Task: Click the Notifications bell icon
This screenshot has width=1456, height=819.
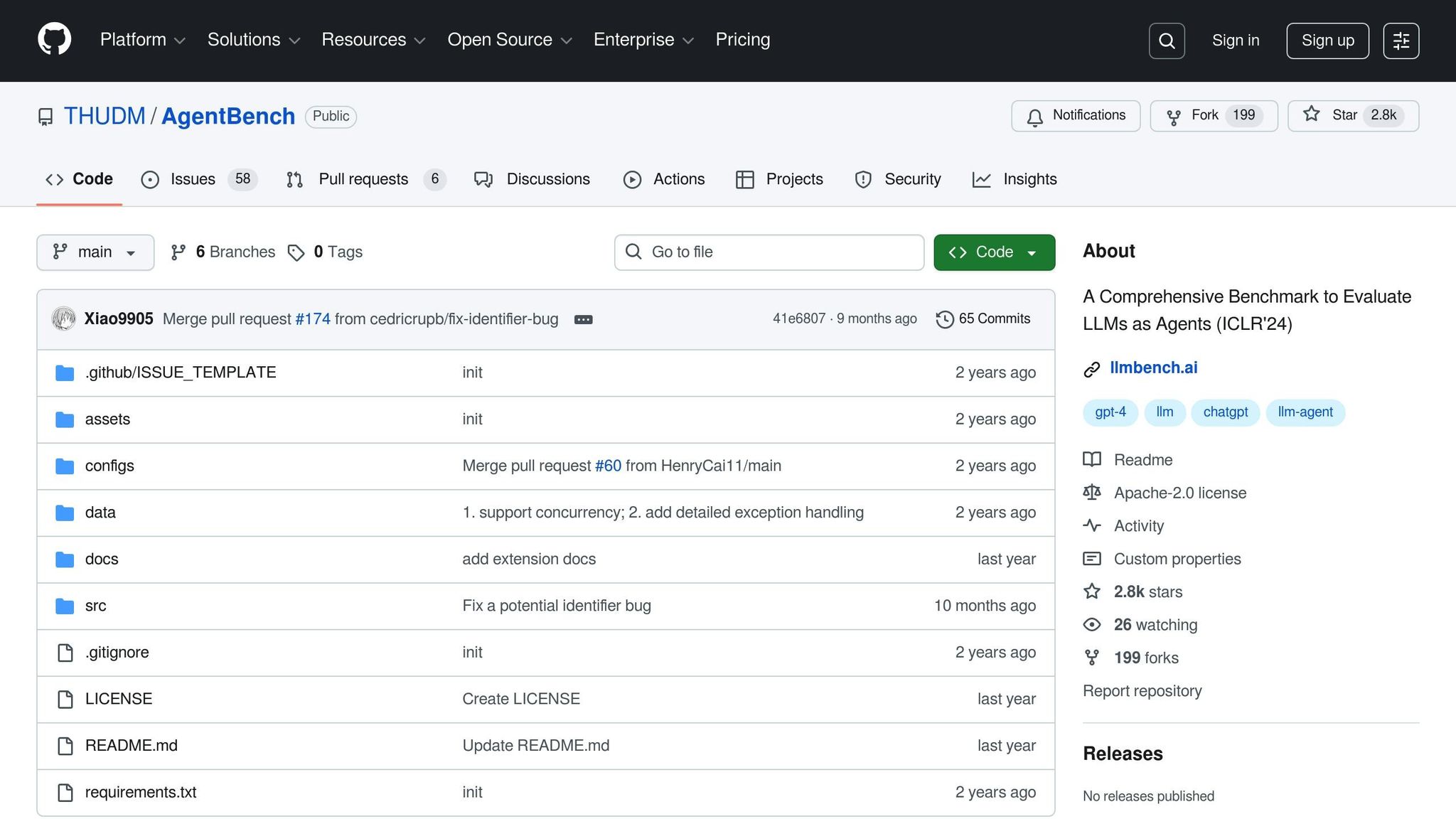Action: pos(1035,115)
